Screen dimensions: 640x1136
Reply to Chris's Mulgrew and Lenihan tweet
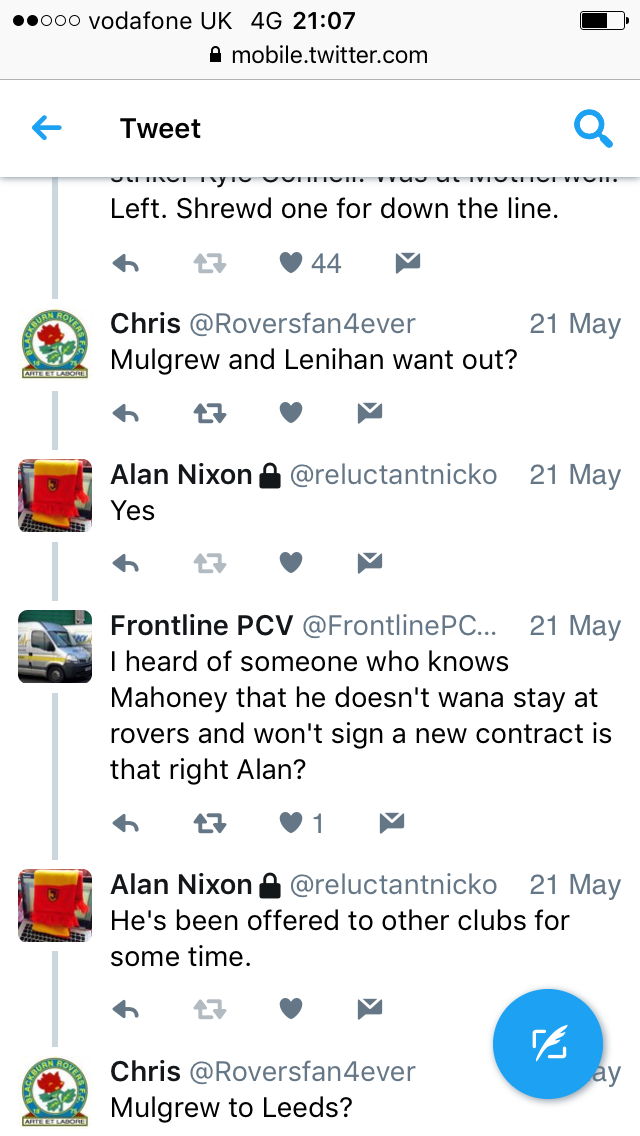(x=126, y=413)
